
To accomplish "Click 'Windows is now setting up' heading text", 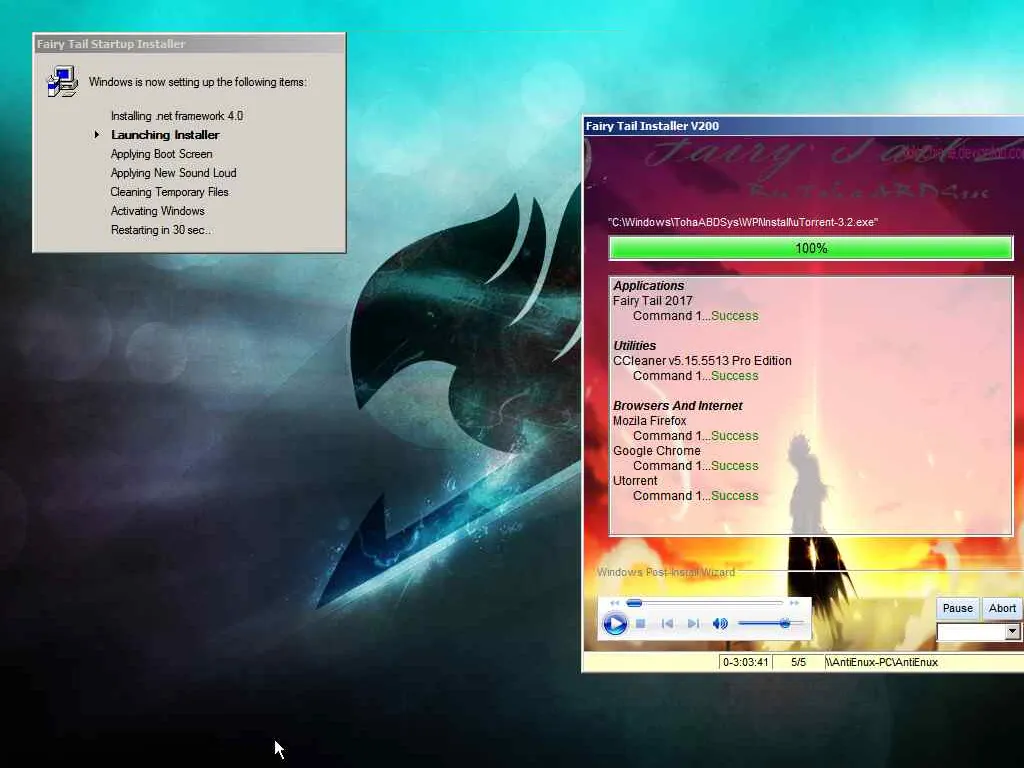I will (x=198, y=82).
